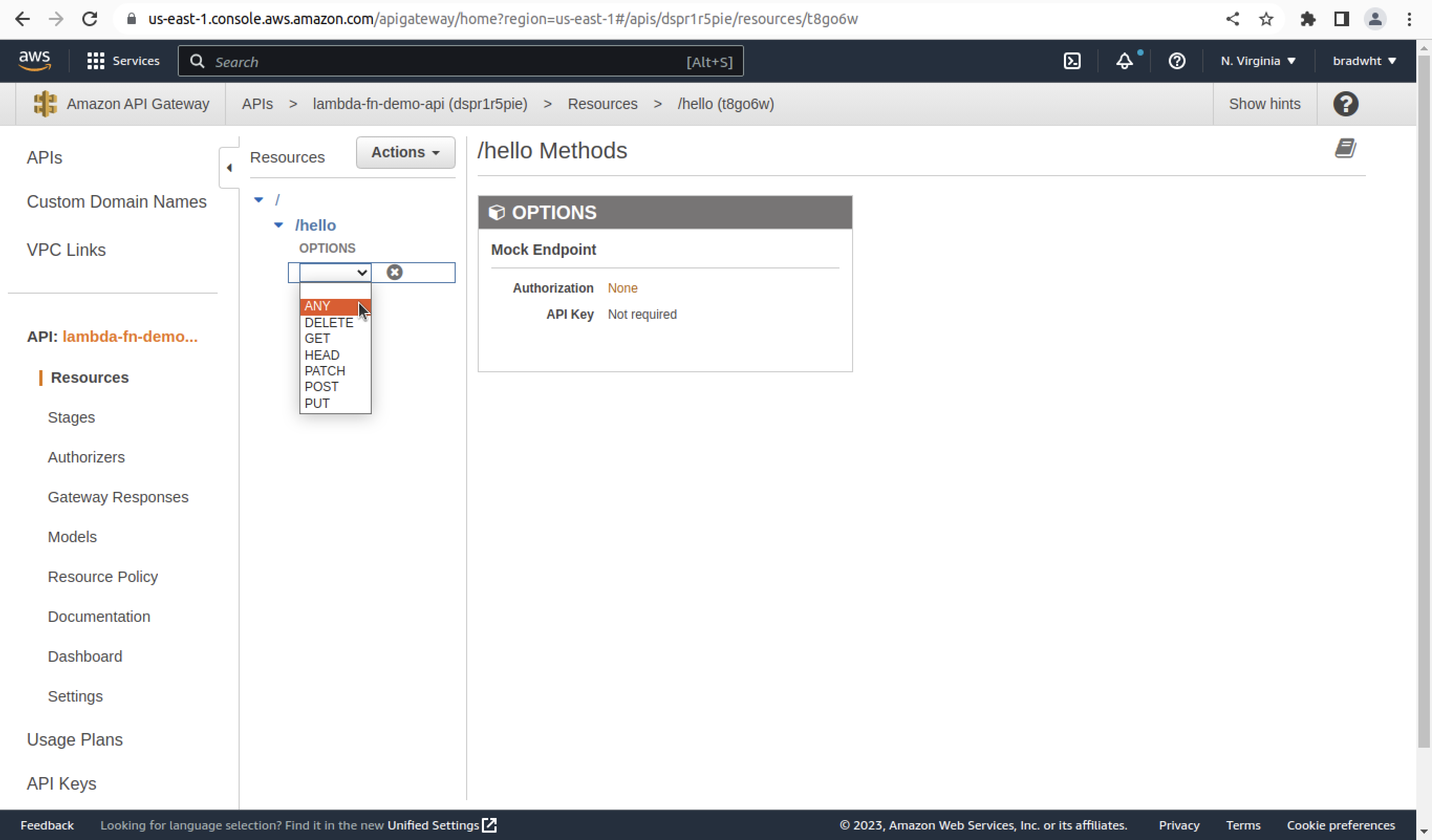Click the Custom Domain Names sidebar link

[x=116, y=201]
